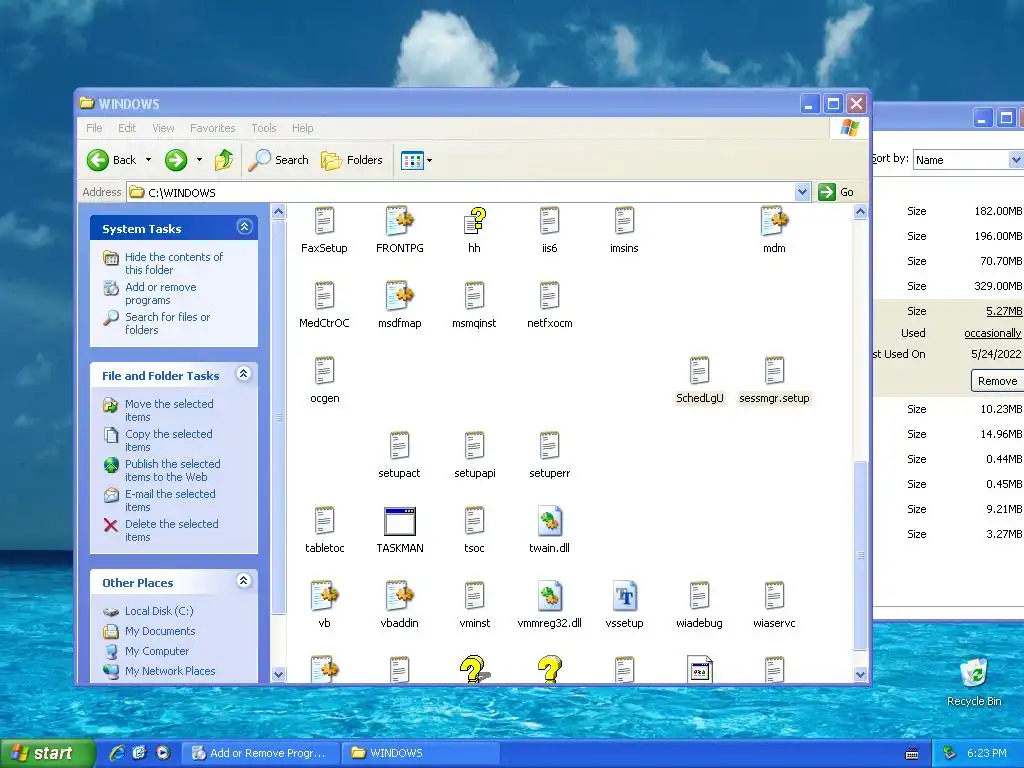This screenshot has height=768, width=1024.
Task: Switch to Add or Remove Programs taskbar button
Action: pos(260,753)
